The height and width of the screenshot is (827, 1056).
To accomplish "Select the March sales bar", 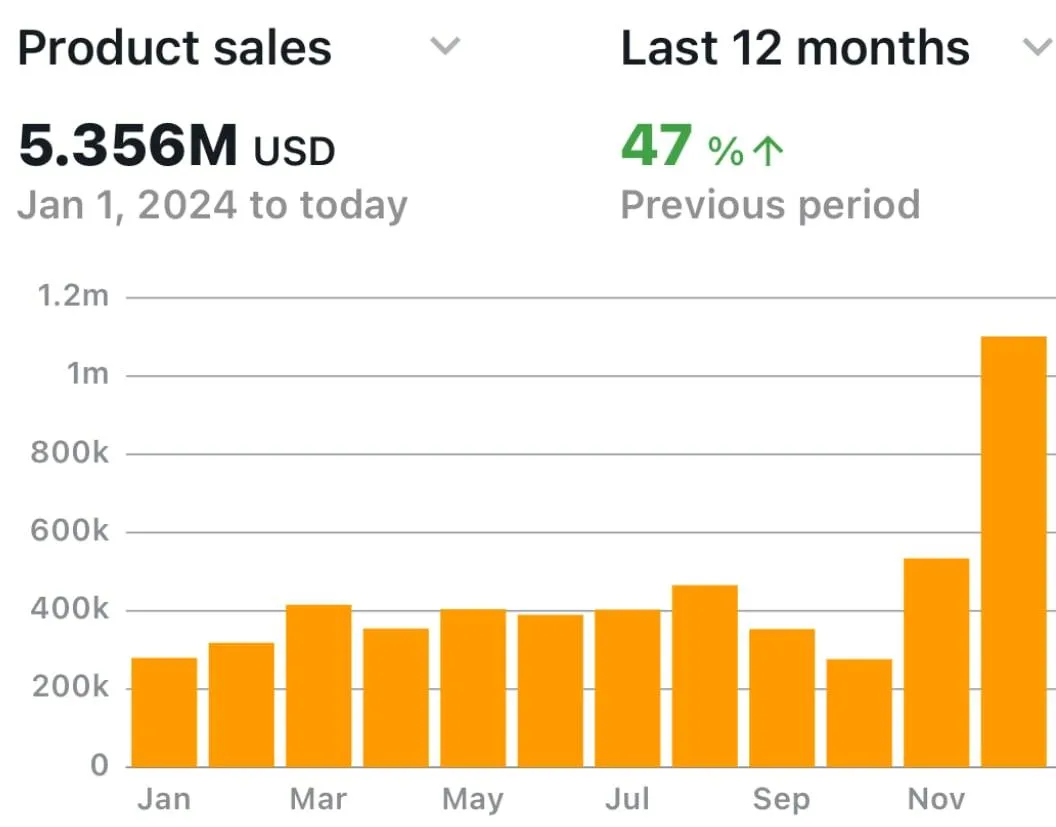I will pos(318,686).
